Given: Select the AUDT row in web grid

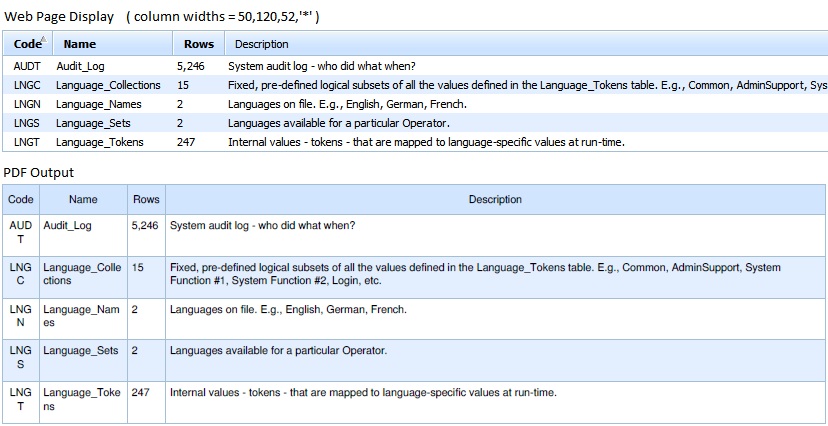Looking at the screenshot, I should (x=415, y=66).
